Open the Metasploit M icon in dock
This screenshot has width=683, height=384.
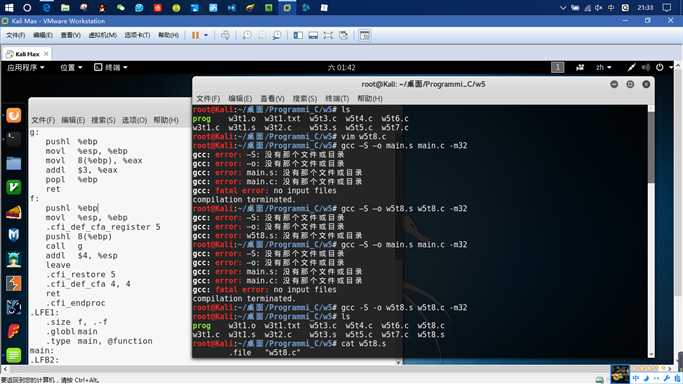click(14, 235)
